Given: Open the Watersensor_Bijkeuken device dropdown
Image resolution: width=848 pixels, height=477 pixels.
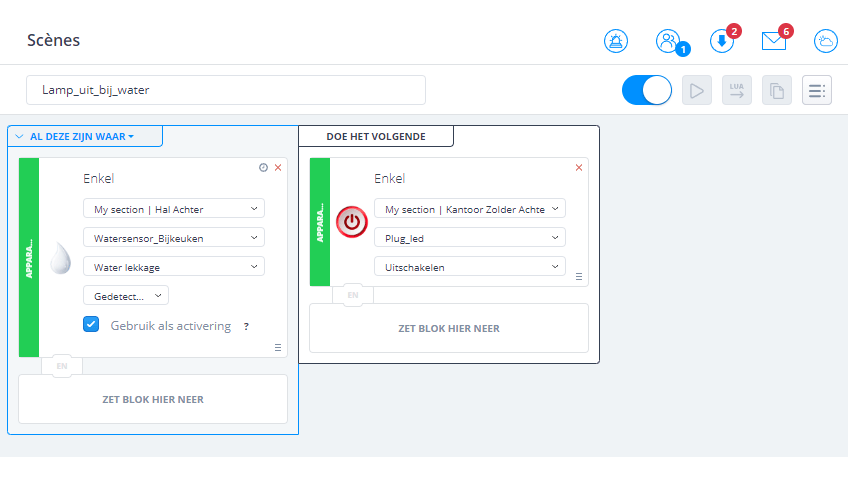Looking at the screenshot, I should [174, 238].
